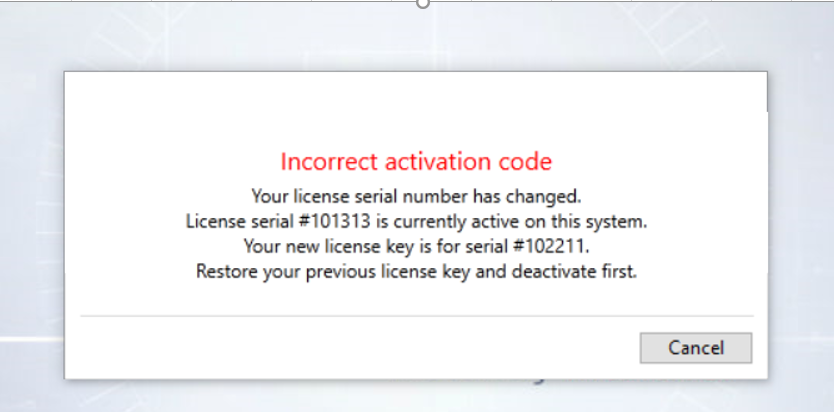Click the line stating serial is currently active
Viewport: 834px width, 412px height.
[x=416, y=219]
